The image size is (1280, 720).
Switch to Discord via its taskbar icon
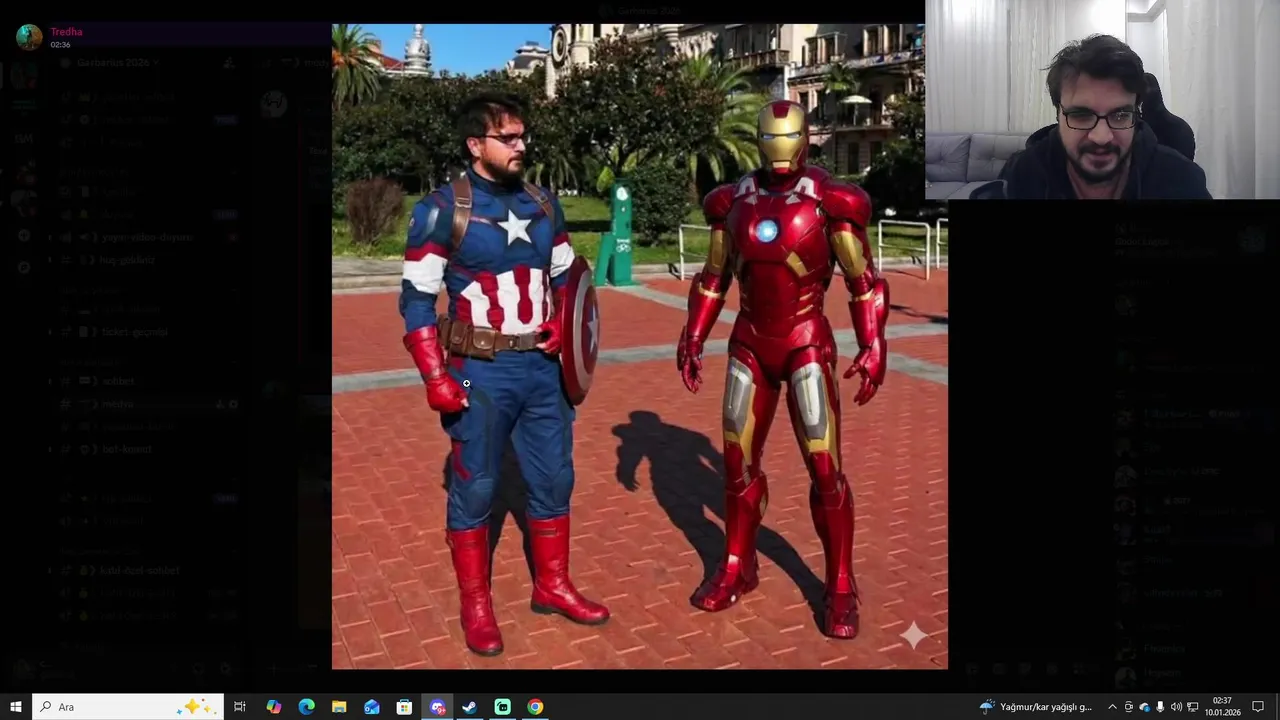437,707
